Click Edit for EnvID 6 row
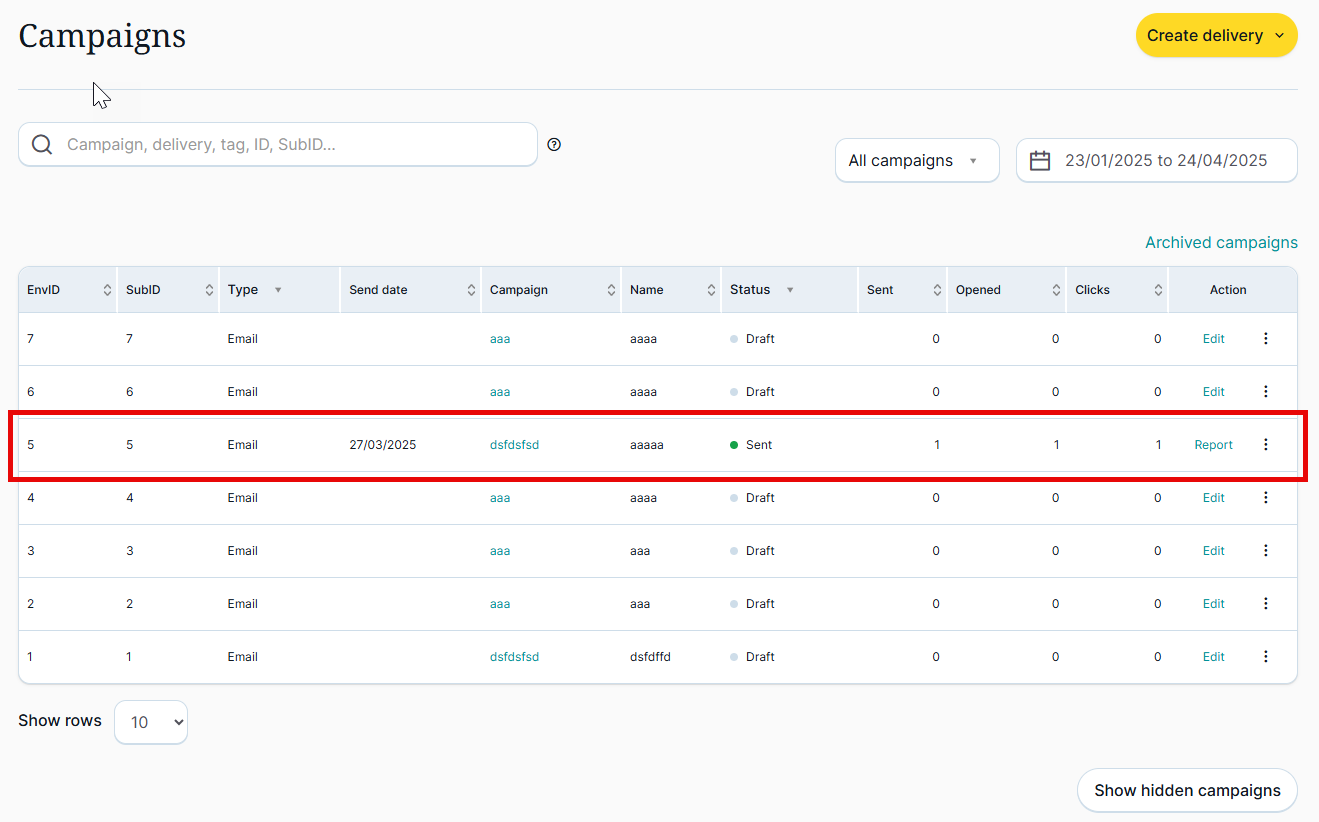Viewport: 1319px width, 822px height. coord(1213,392)
